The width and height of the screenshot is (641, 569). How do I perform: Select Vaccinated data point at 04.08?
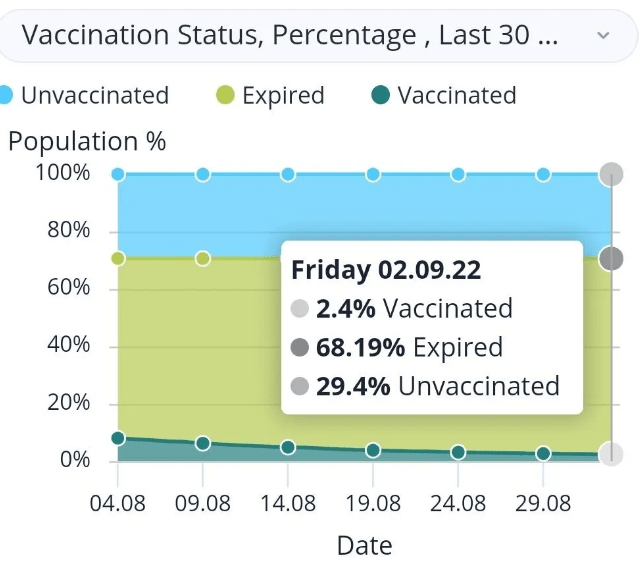click(x=118, y=438)
